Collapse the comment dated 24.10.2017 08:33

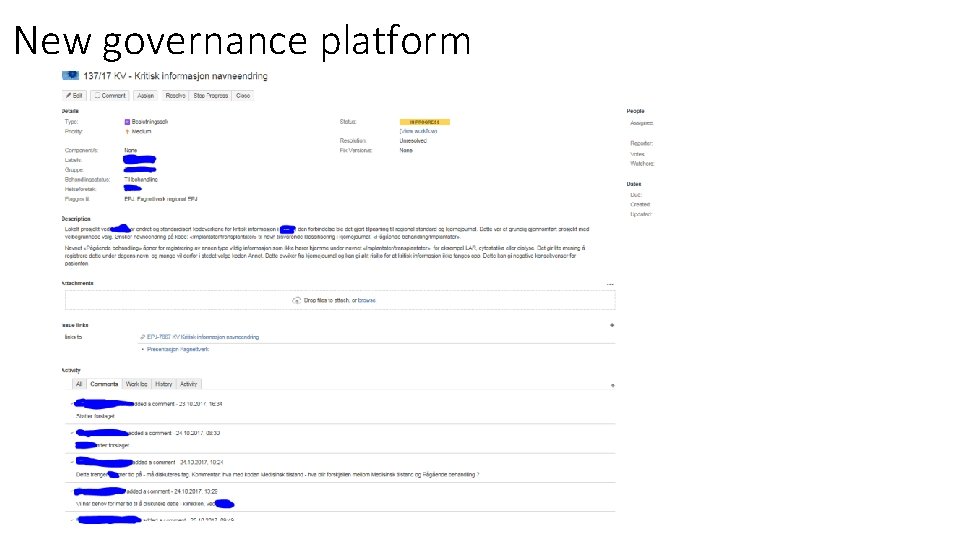[x=72, y=433]
